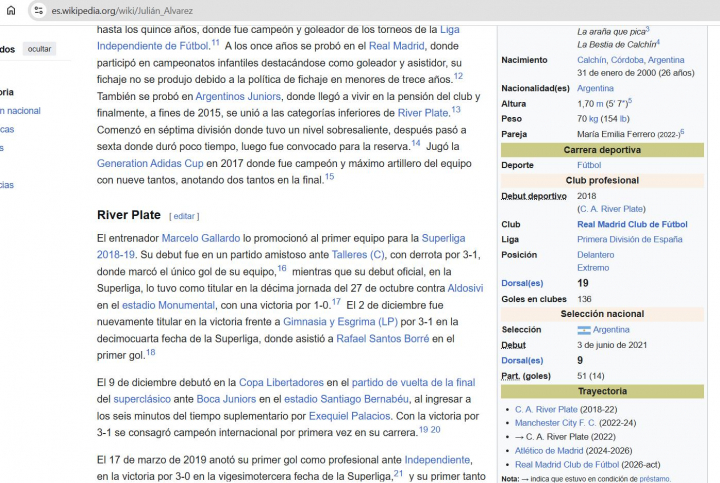Open Manchester City F. C. trayectoria link

click(x=555, y=423)
